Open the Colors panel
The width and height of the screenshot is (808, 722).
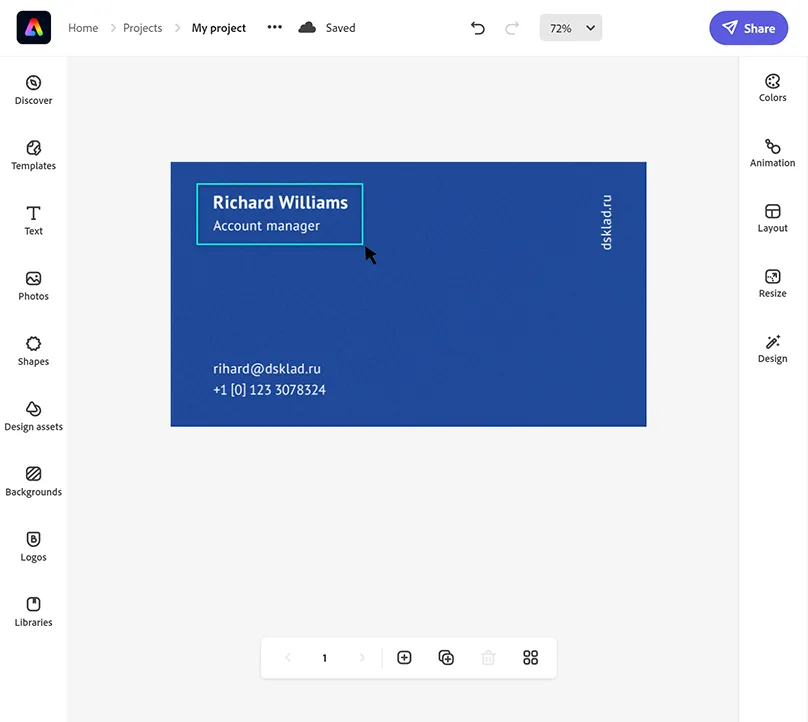tap(772, 87)
